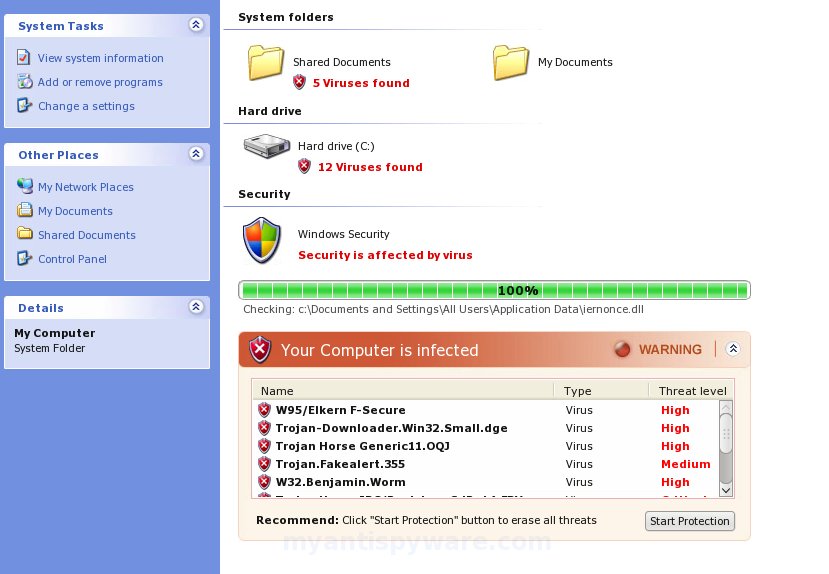This screenshot has height=574, width=829.
Task: Click the System Tasks panel title
Action: coord(61,26)
